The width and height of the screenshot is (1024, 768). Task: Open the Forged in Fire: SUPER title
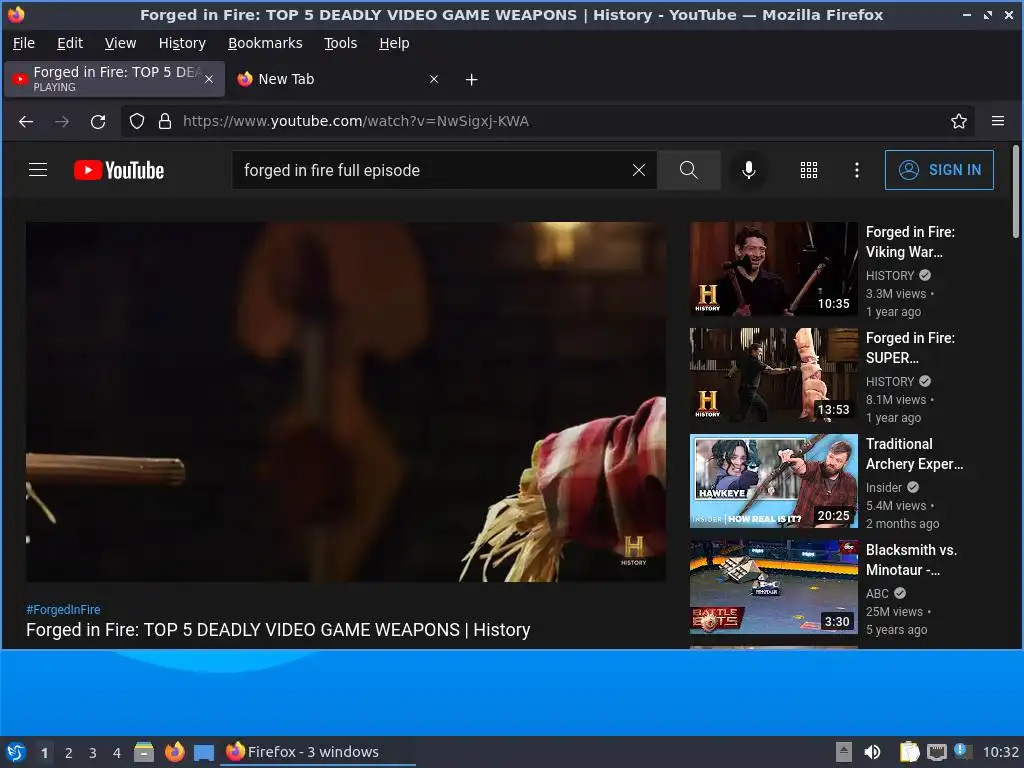point(910,347)
